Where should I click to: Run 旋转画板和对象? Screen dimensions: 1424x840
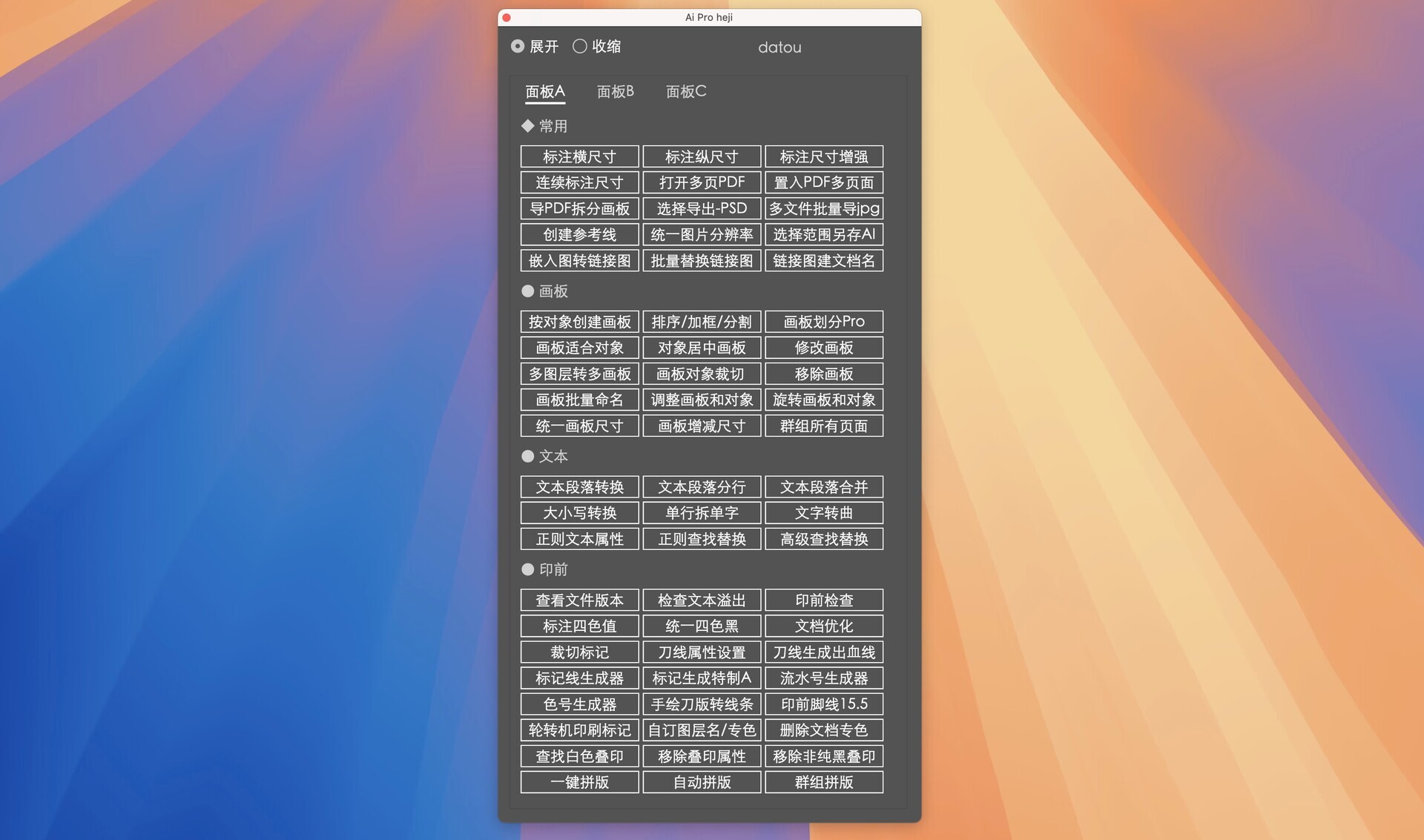[824, 400]
